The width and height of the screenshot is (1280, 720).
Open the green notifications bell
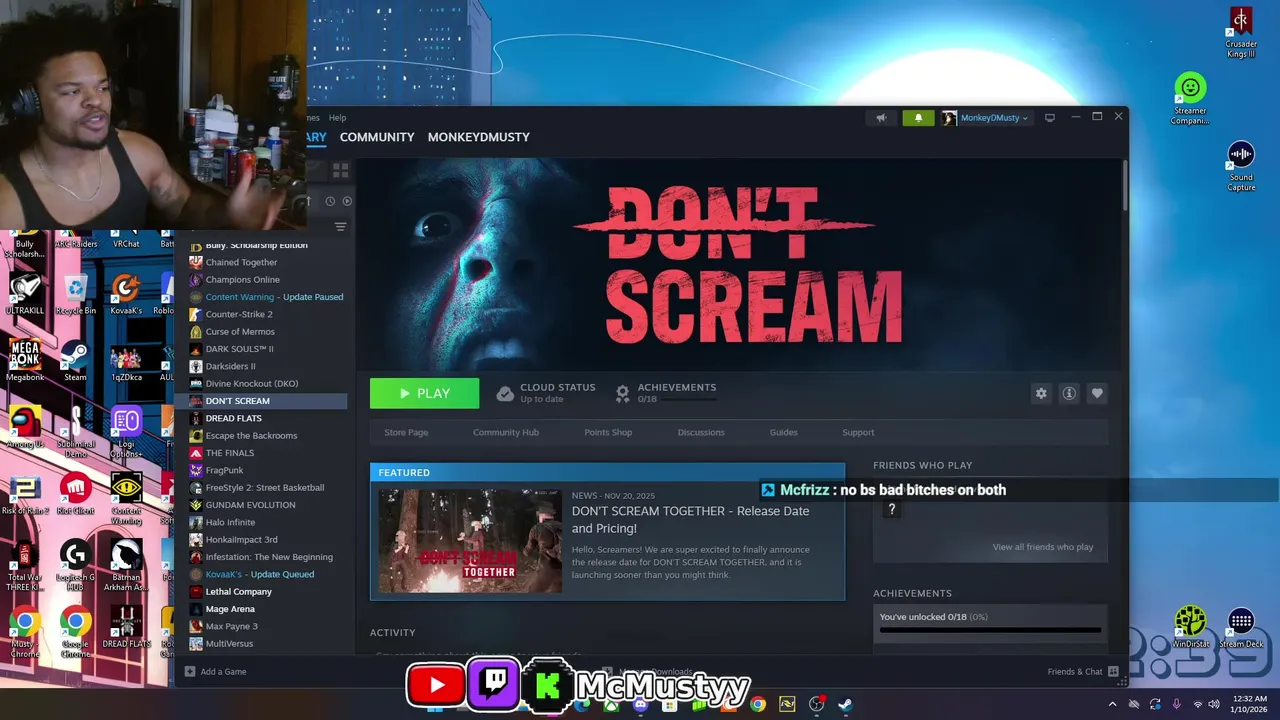[918, 118]
